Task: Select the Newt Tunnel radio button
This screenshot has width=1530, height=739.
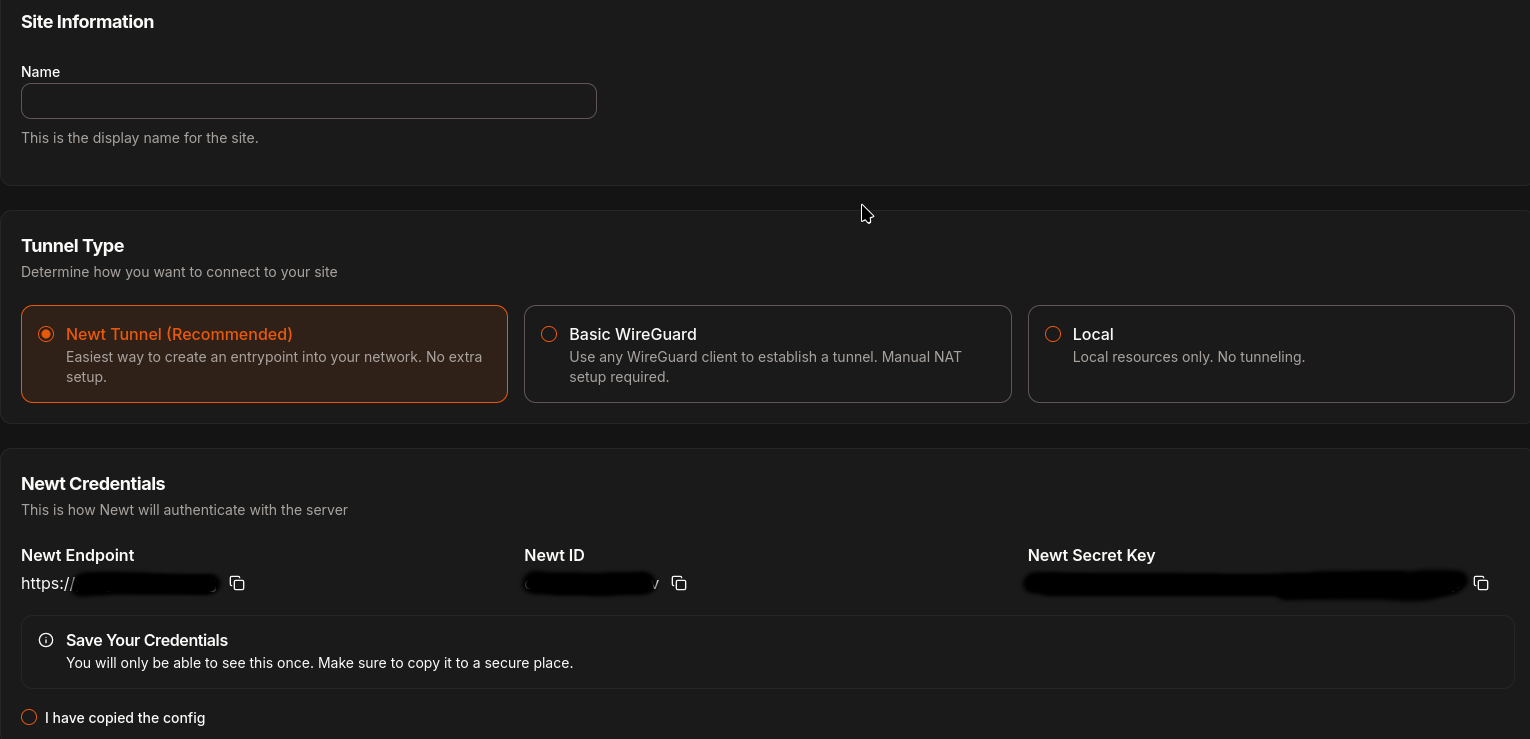Action: tap(46, 334)
